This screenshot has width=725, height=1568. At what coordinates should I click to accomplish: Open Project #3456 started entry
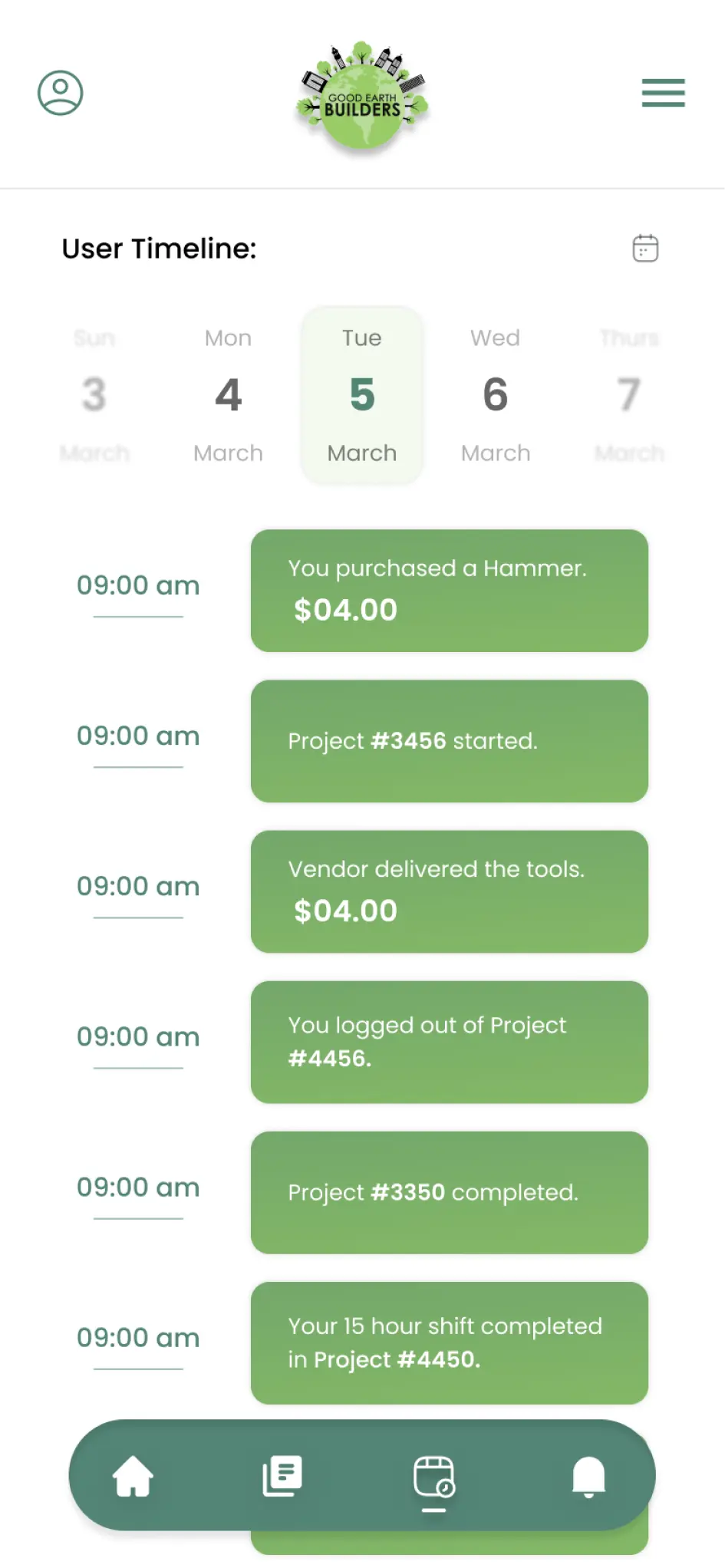[449, 740]
